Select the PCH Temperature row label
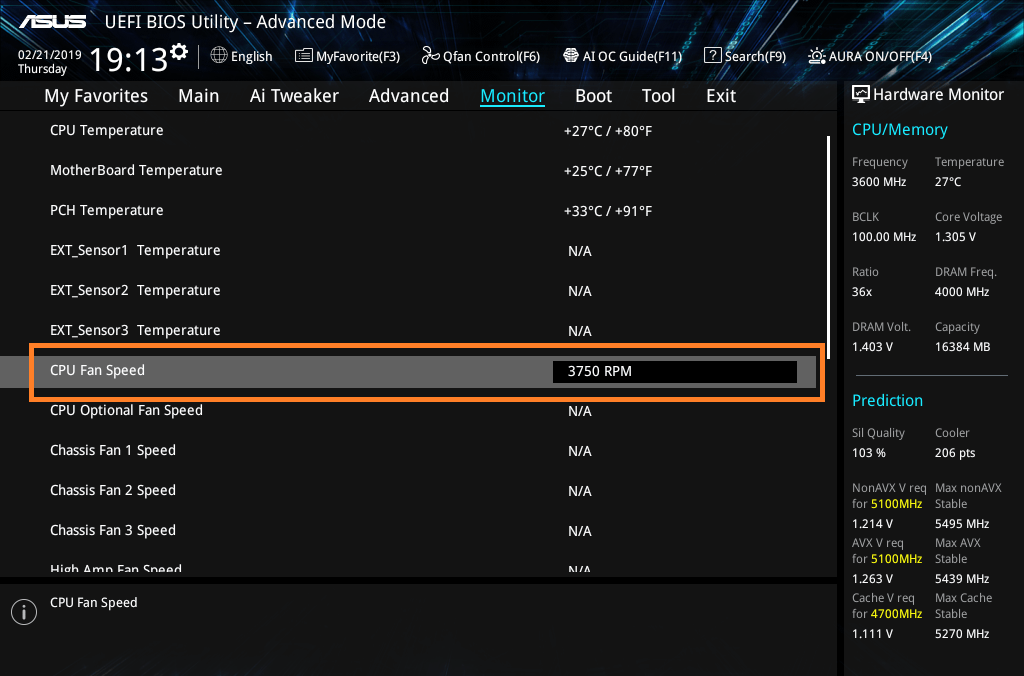The height and width of the screenshot is (676, 1024). [107, 210]
